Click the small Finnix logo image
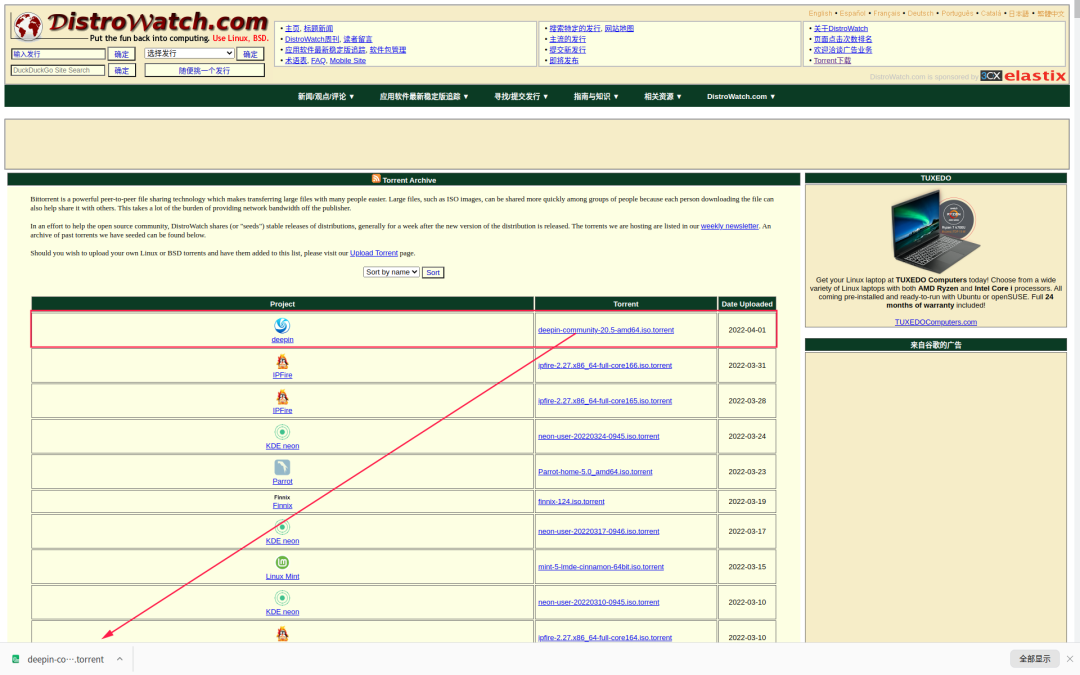Image resolution: width=1080 pixels, height=675 pixels. tap(282, 497)
